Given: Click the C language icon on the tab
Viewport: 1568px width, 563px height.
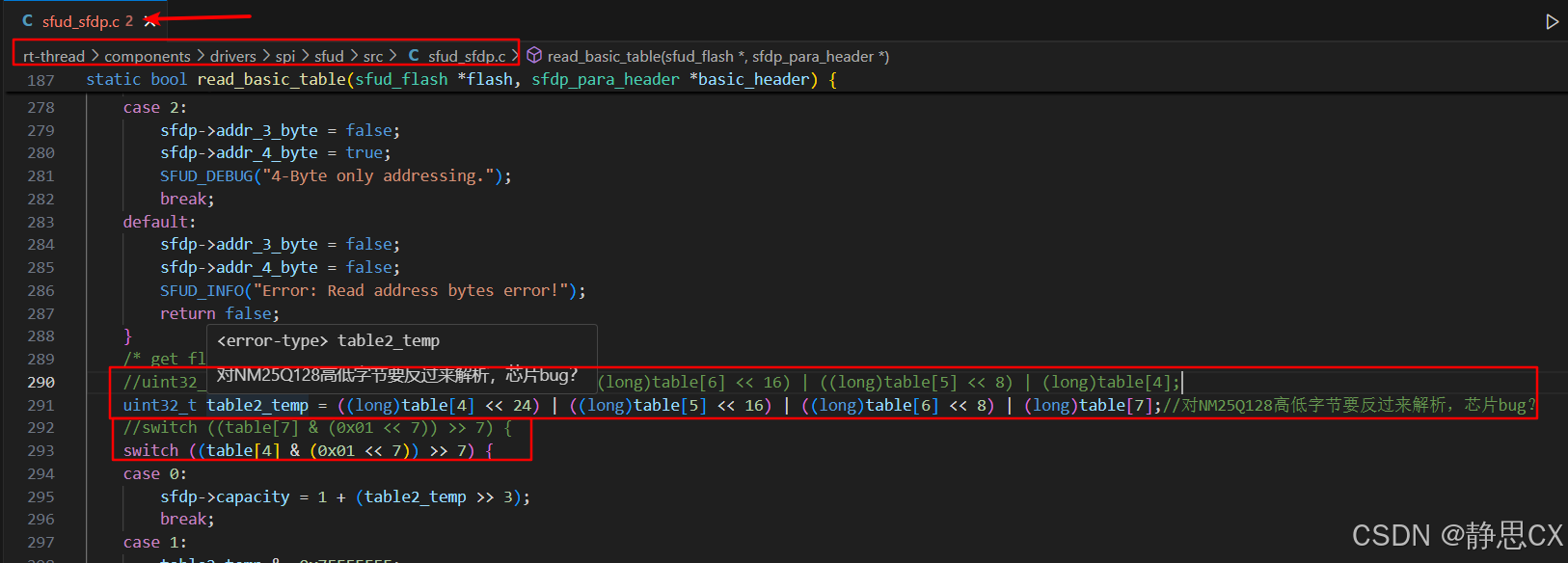Looking at the screenshot, I should pyautogui.click(x=27, y=20).
